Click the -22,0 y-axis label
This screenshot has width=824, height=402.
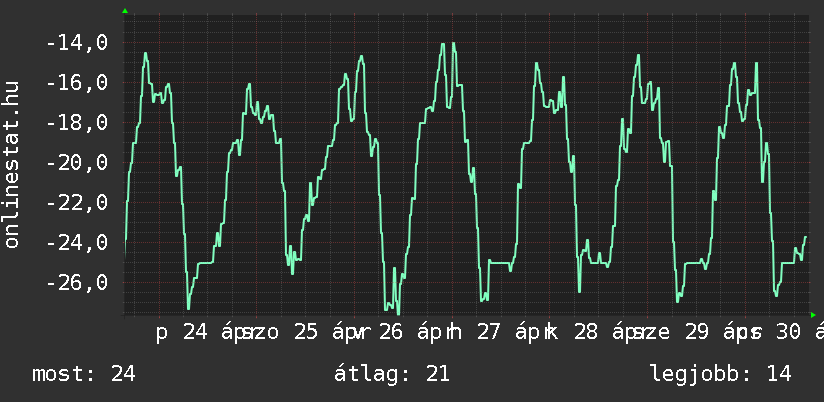[76, 203]
